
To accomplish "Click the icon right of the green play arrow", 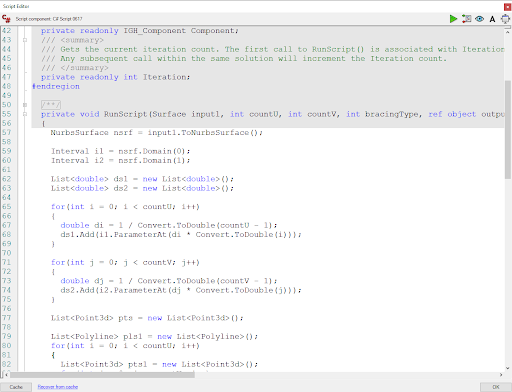I will click(466, 19).
